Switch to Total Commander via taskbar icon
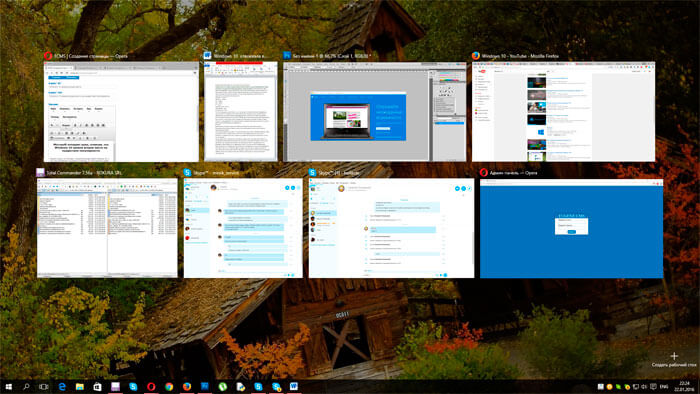This screenshot has width=700, height=394. [x=115, y=387]
